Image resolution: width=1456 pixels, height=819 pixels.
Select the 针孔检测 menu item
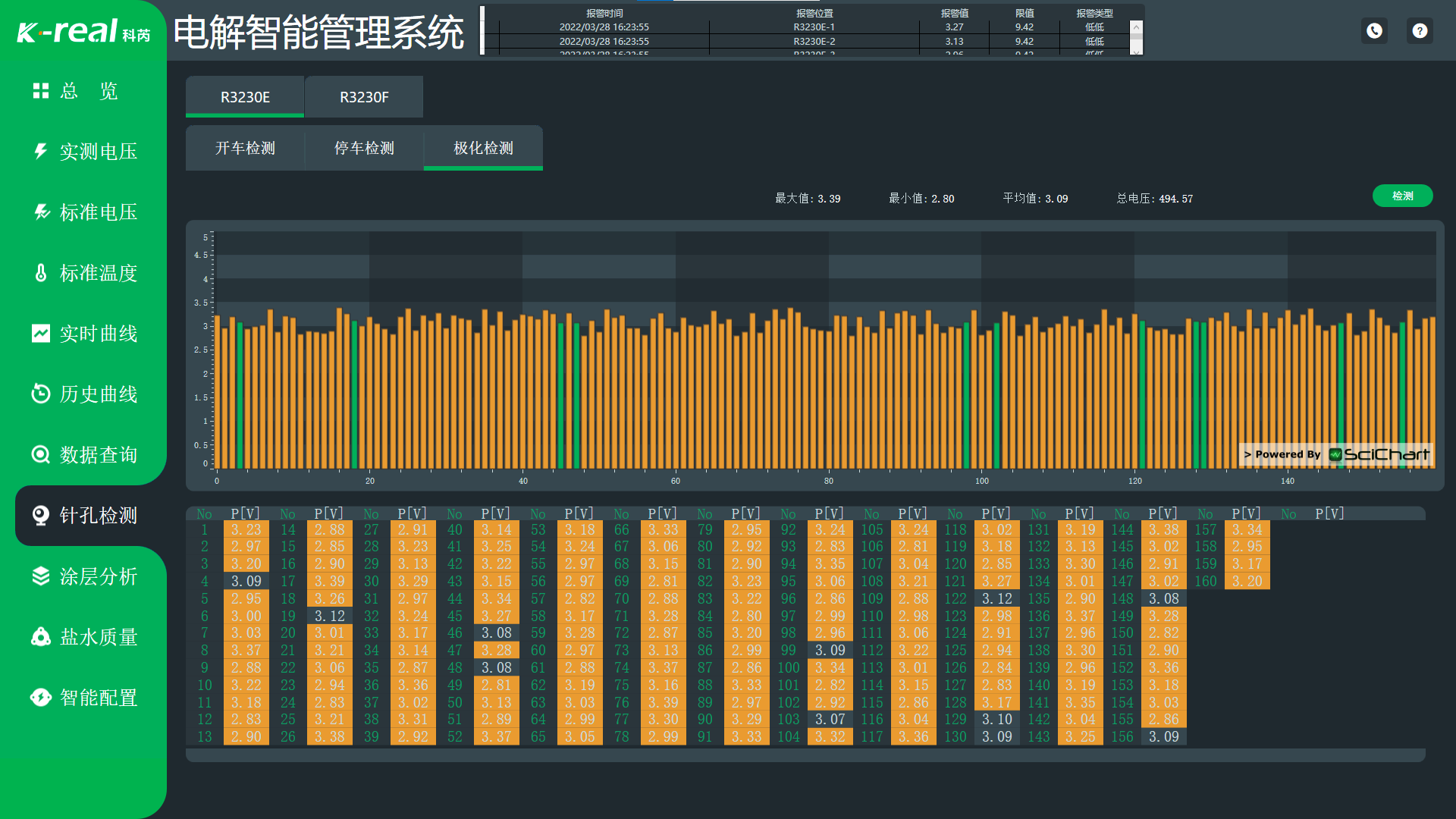point(91,516)
